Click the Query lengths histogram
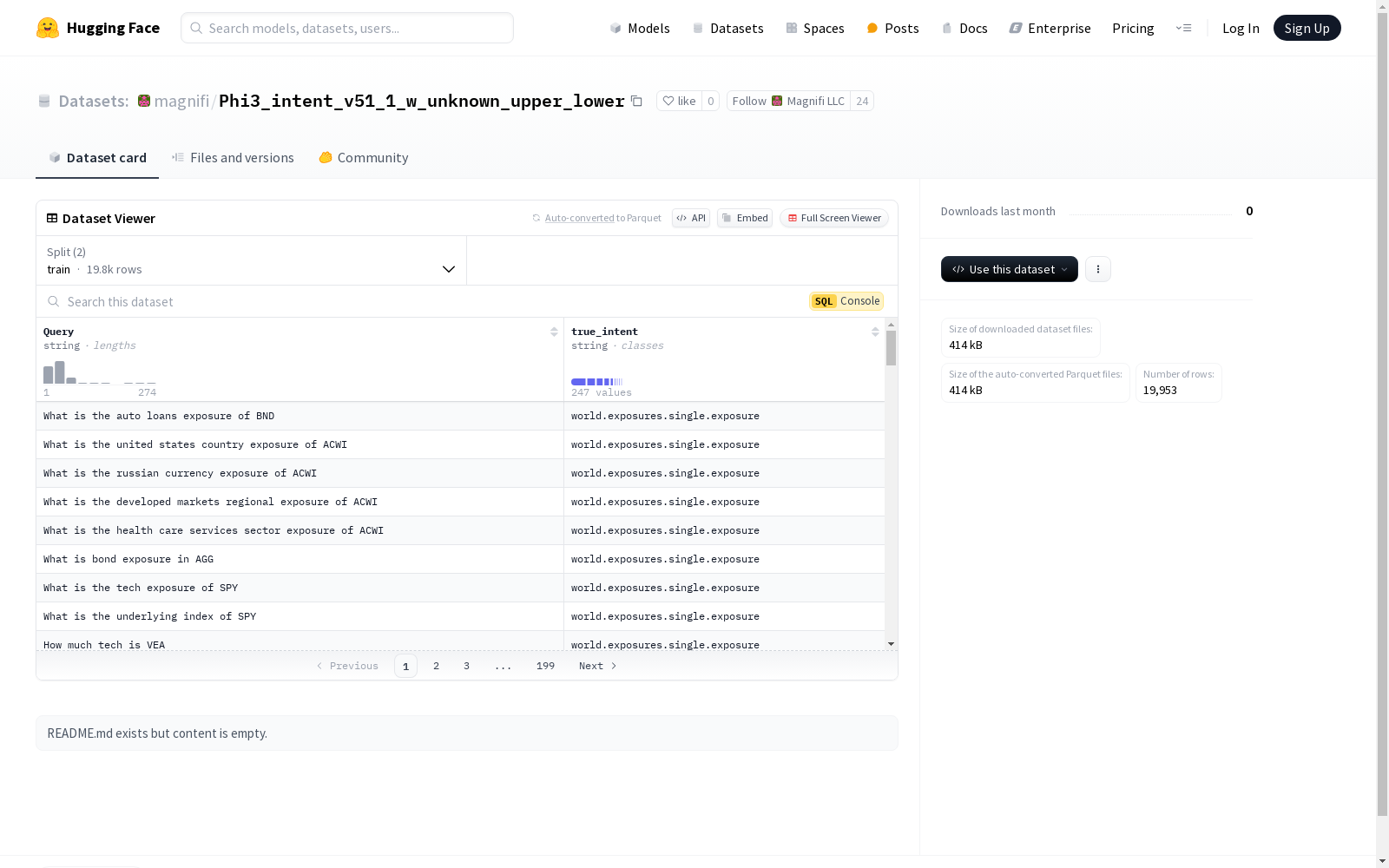 point(100,372)
